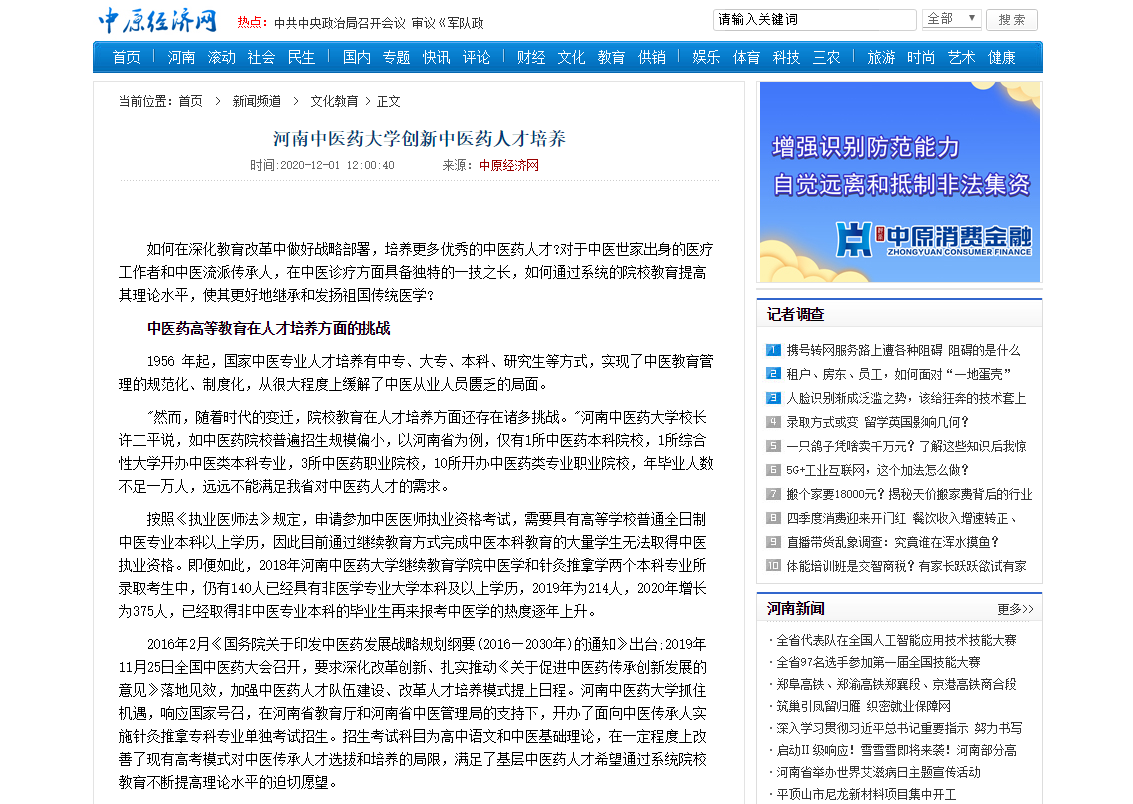Click the number 10 badge in 记者调查
1133x804 pixels.
773,566
